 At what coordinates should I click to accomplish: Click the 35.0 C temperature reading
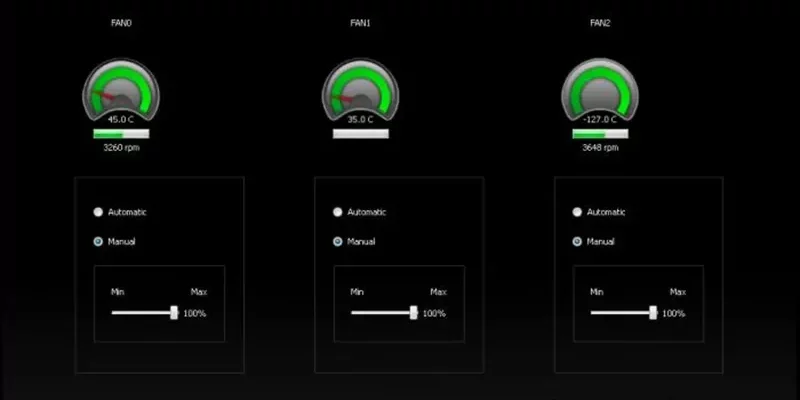click(x=360, y=120)
